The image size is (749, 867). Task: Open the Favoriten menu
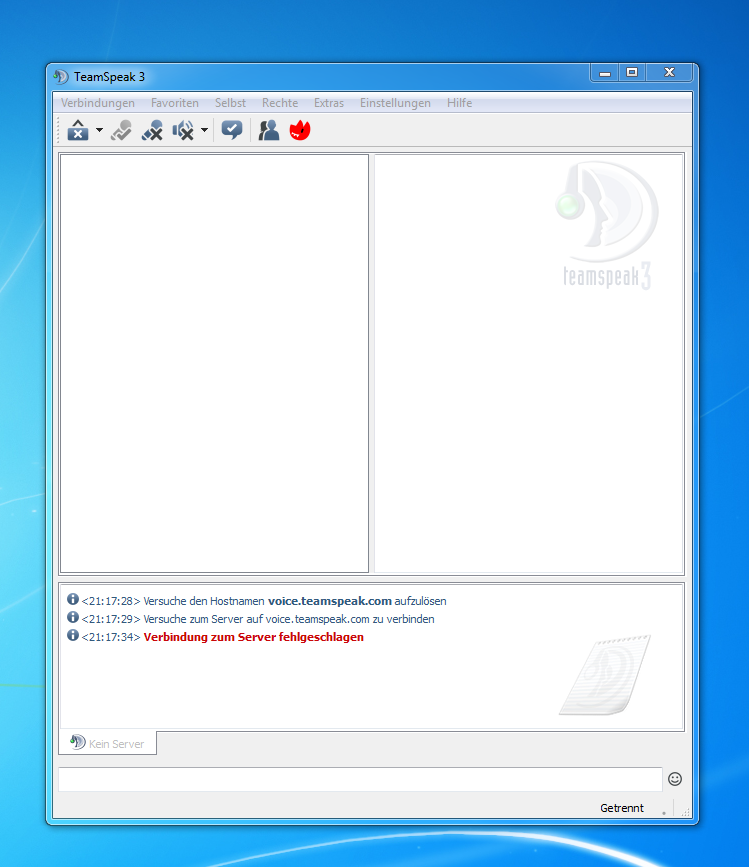click(x=175, y=103)
